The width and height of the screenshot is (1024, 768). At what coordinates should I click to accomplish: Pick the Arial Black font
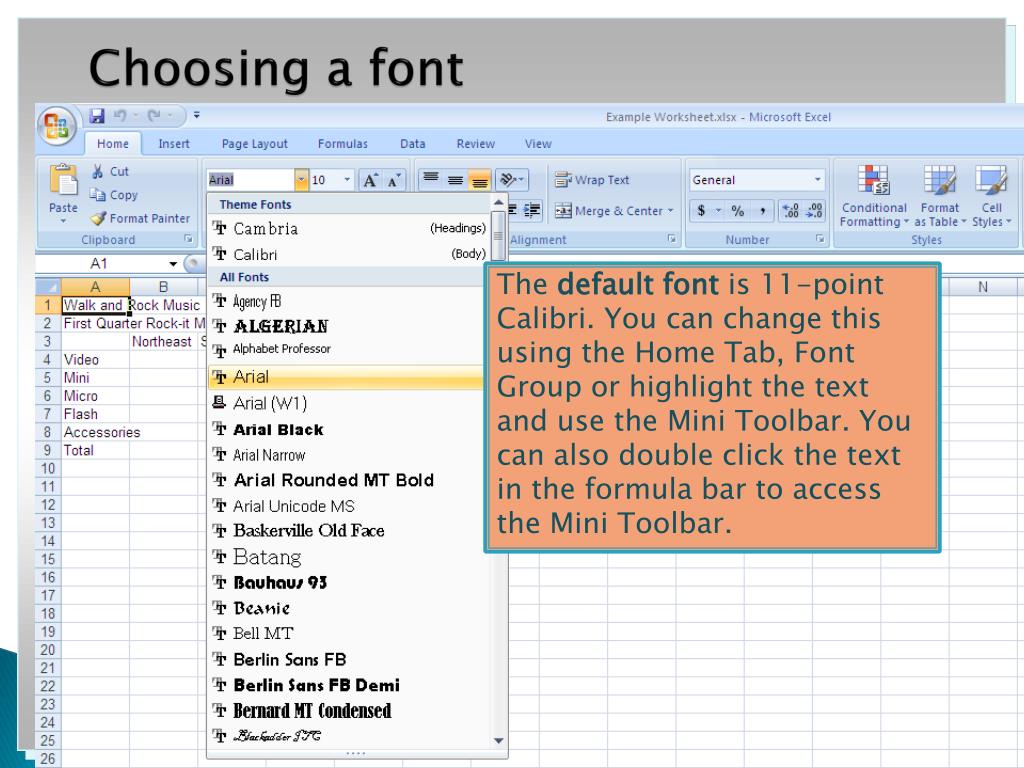(349, 429)
